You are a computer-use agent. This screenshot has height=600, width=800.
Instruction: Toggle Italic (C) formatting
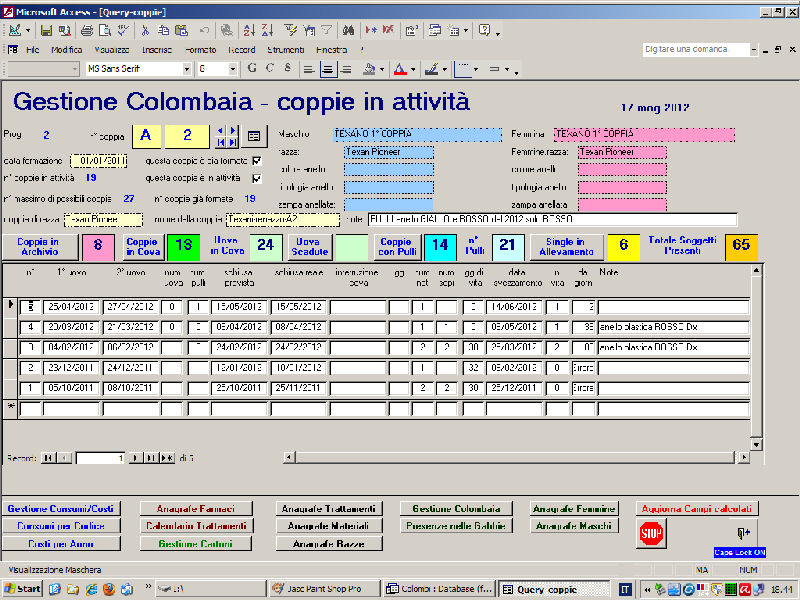click(x=270, y=68)
